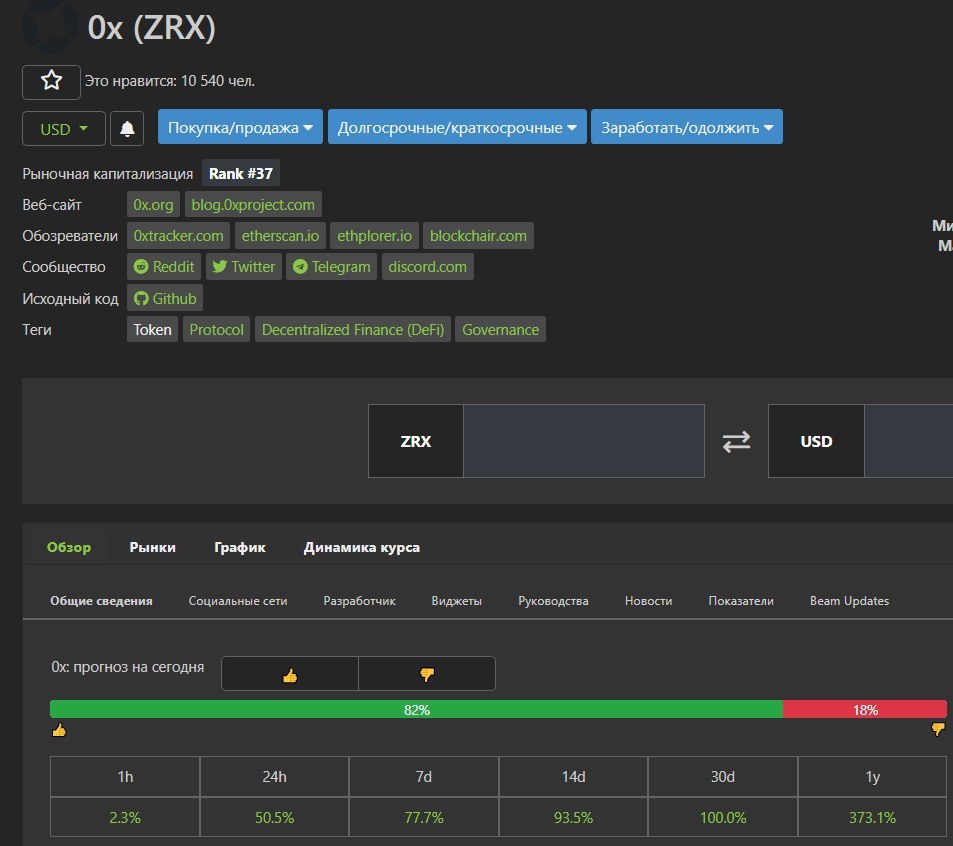Open the Twitter community link
The height and width of the screenshot is (846, 953).
click(244, 267)
